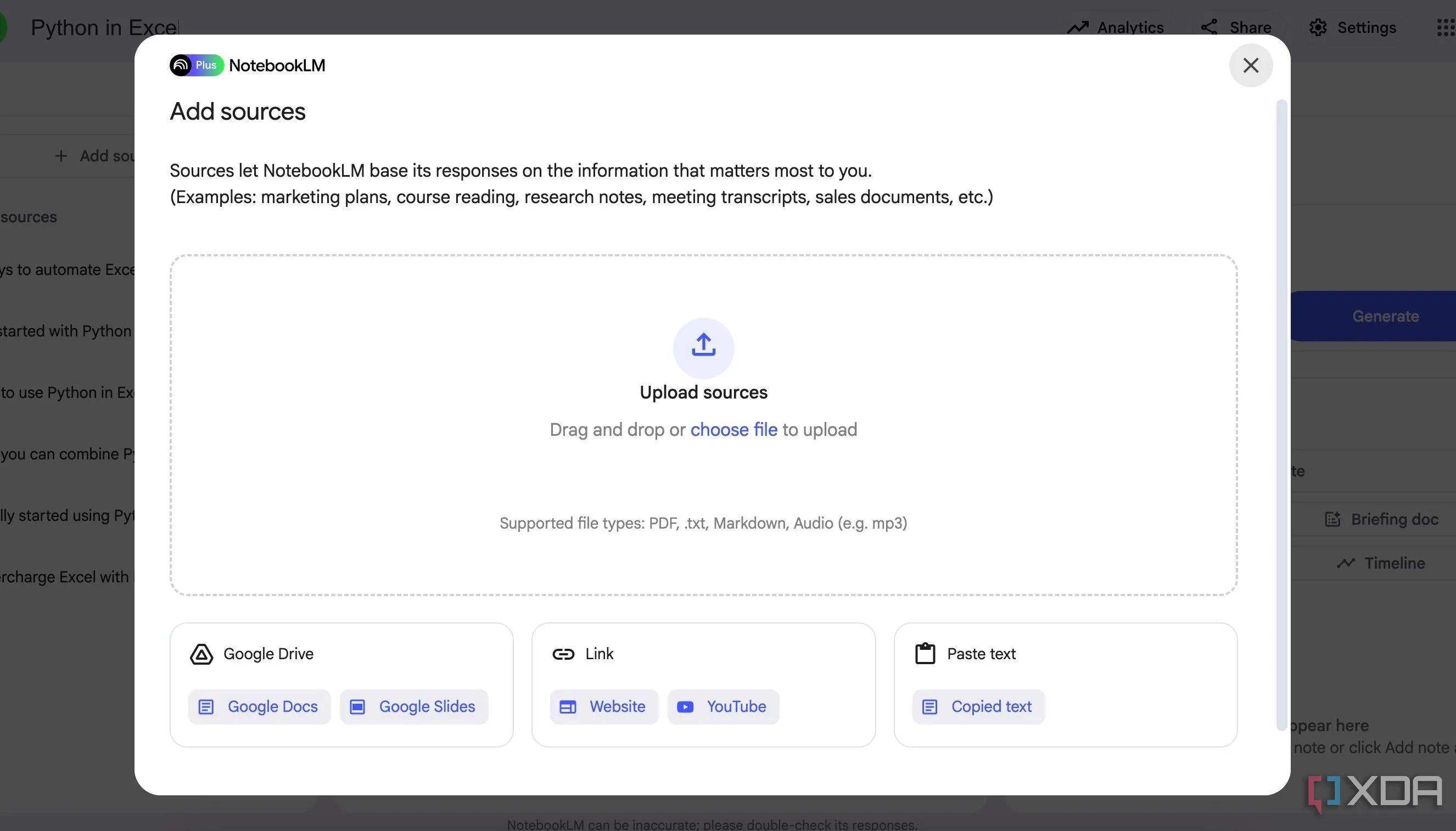The image size is (1456, 831).
Task: Click the Share icon in header
Action: (1209, 27)
